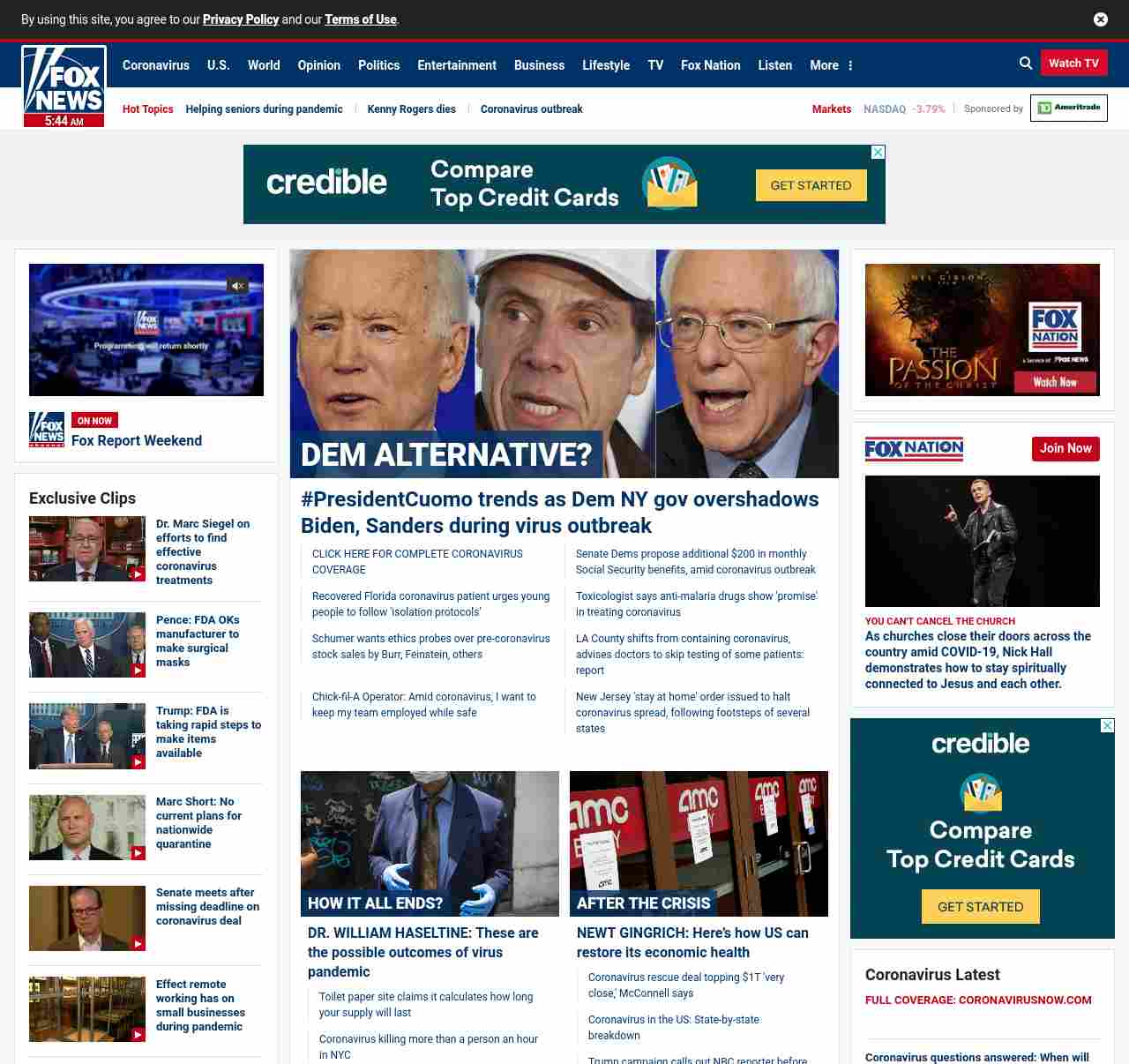Viewport: 1129px width, 1064px height.
Task: Open the Coronavirus nav section
Action: 155,65
